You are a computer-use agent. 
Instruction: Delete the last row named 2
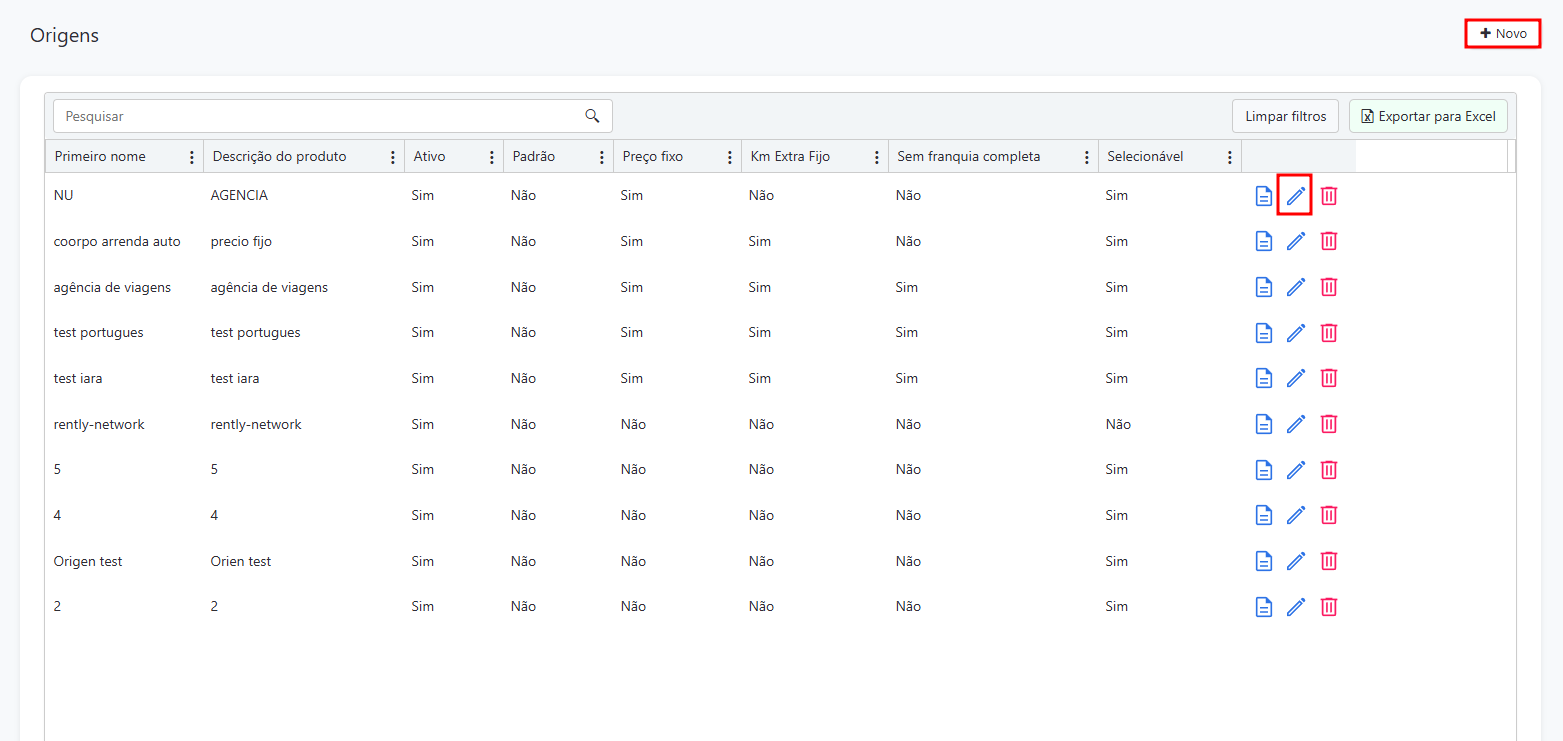click(x=1329, y=607)
